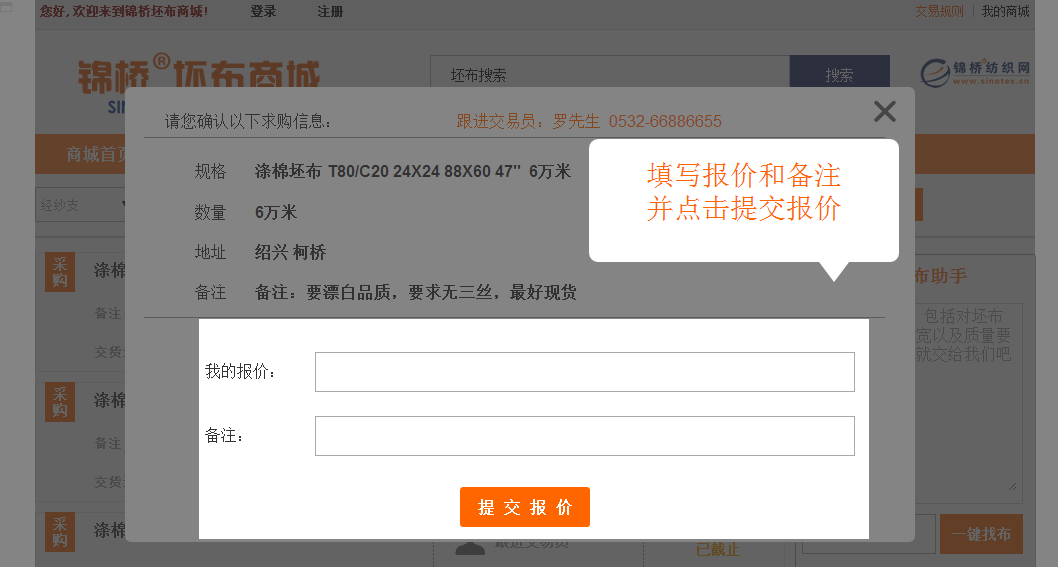The width and height of the screenshot is (1058, 567).
Task: Click the 已截止 status label
Action: [x=717, y=549]
